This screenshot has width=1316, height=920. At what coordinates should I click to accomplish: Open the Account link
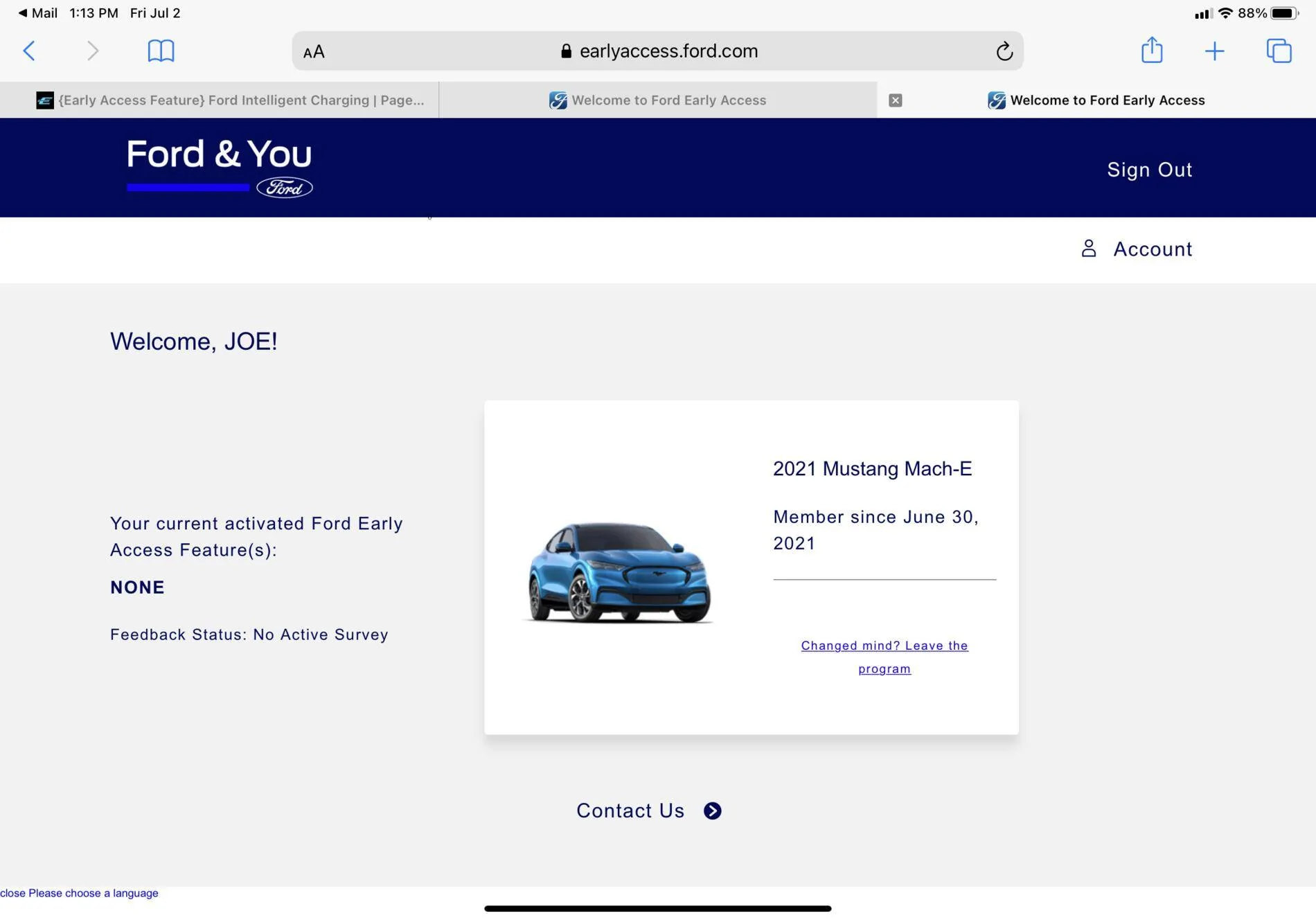1153,249
